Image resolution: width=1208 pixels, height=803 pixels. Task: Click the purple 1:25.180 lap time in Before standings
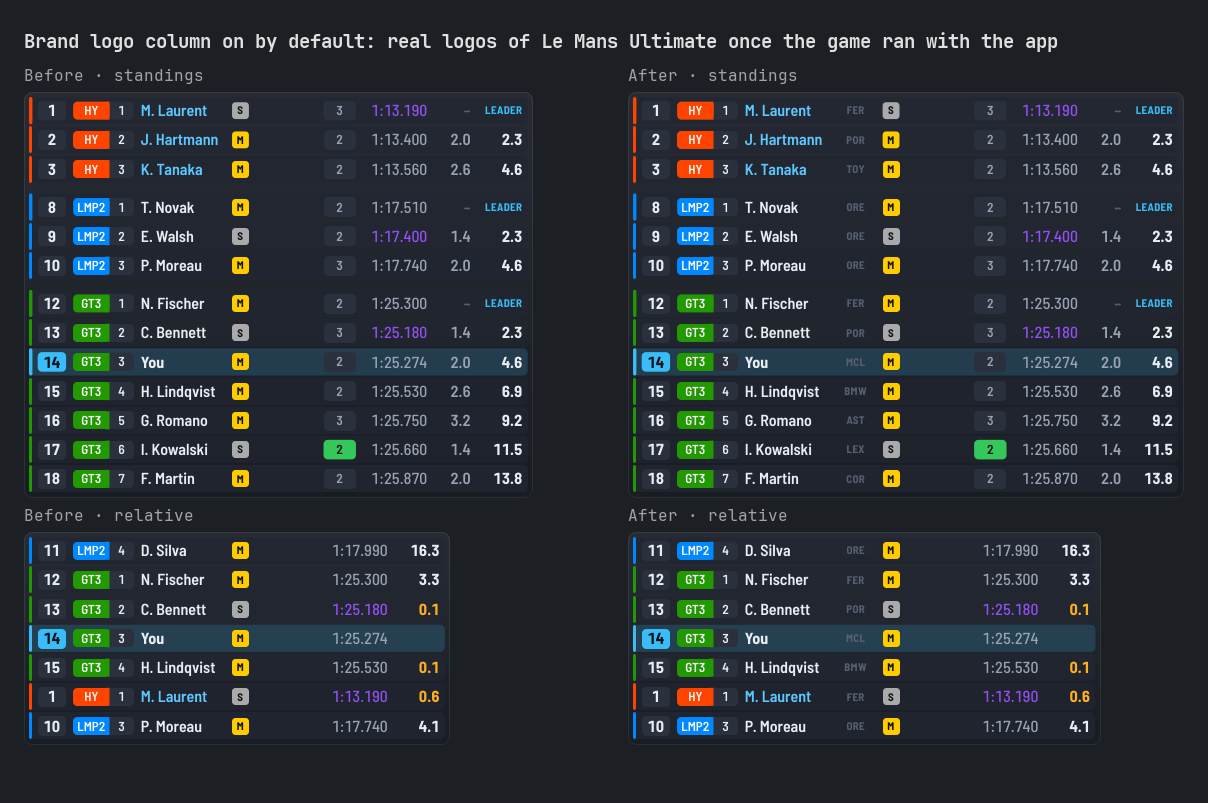click(399, 333)
